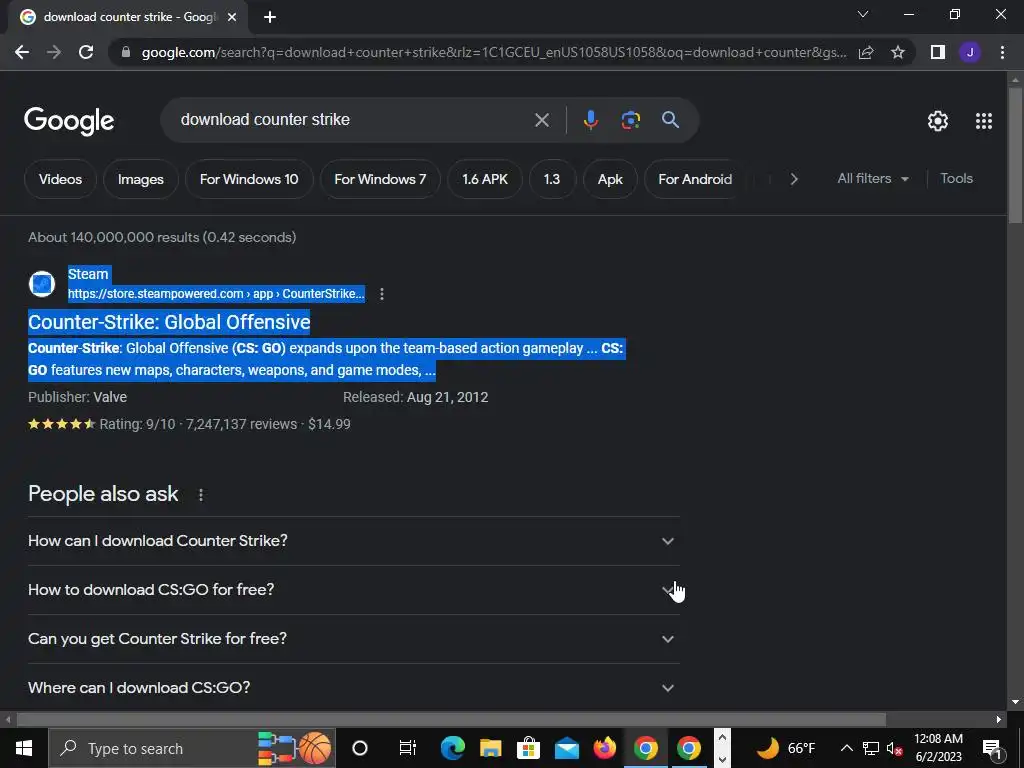This screenshot has width=1024, height=768.
Task: Open weather 66°F widget in taskbar
Action: click(x=784, y=748)
